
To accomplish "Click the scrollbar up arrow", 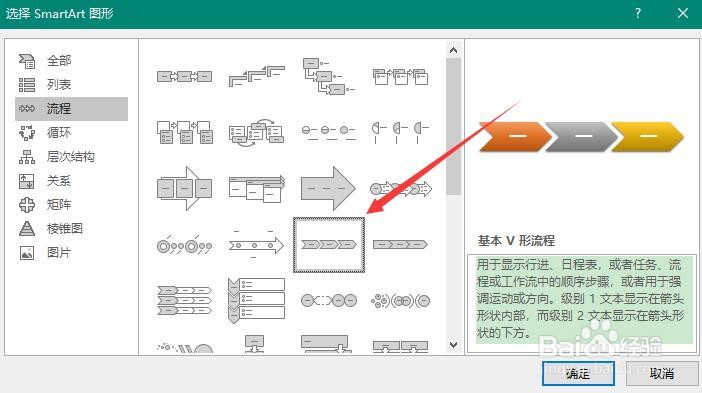I will [454, 50].
